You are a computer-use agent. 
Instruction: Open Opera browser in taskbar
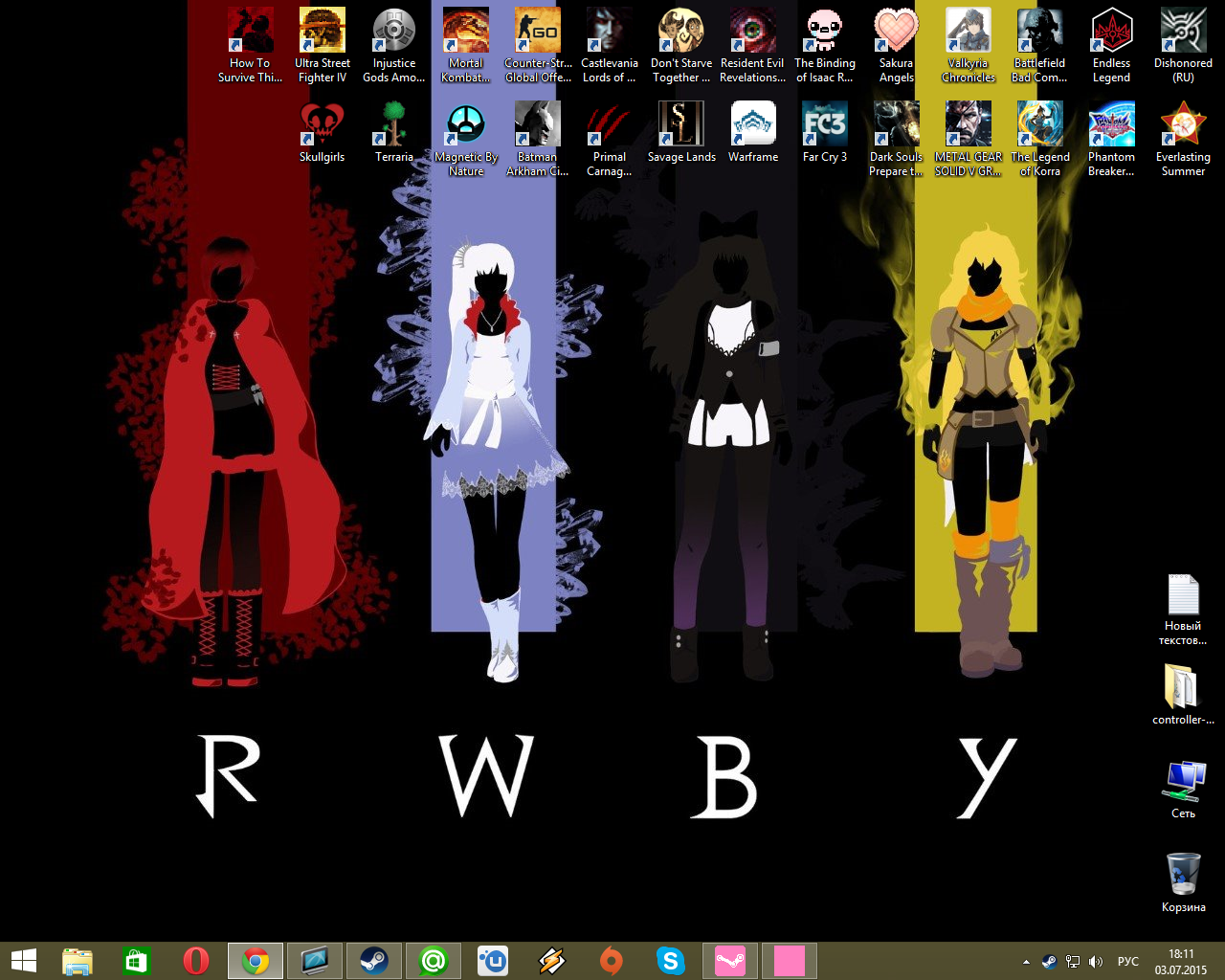tap(196, 961)
